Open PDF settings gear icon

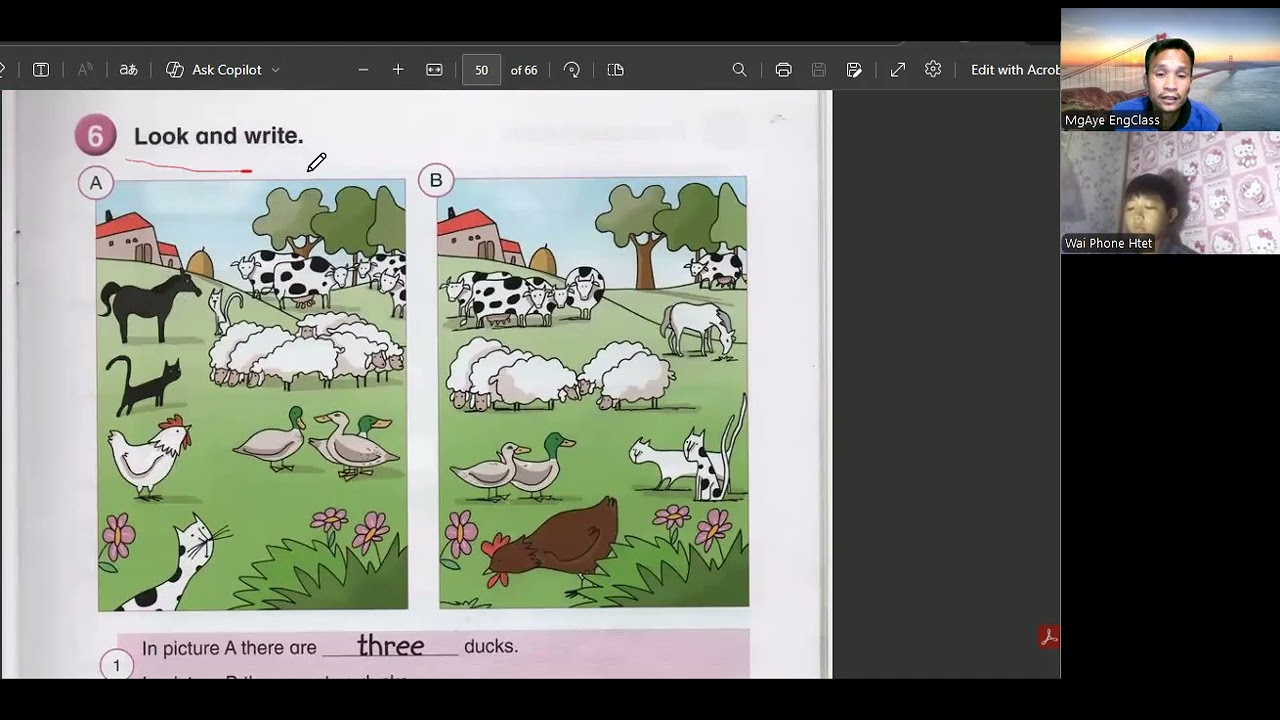point(933,69)
